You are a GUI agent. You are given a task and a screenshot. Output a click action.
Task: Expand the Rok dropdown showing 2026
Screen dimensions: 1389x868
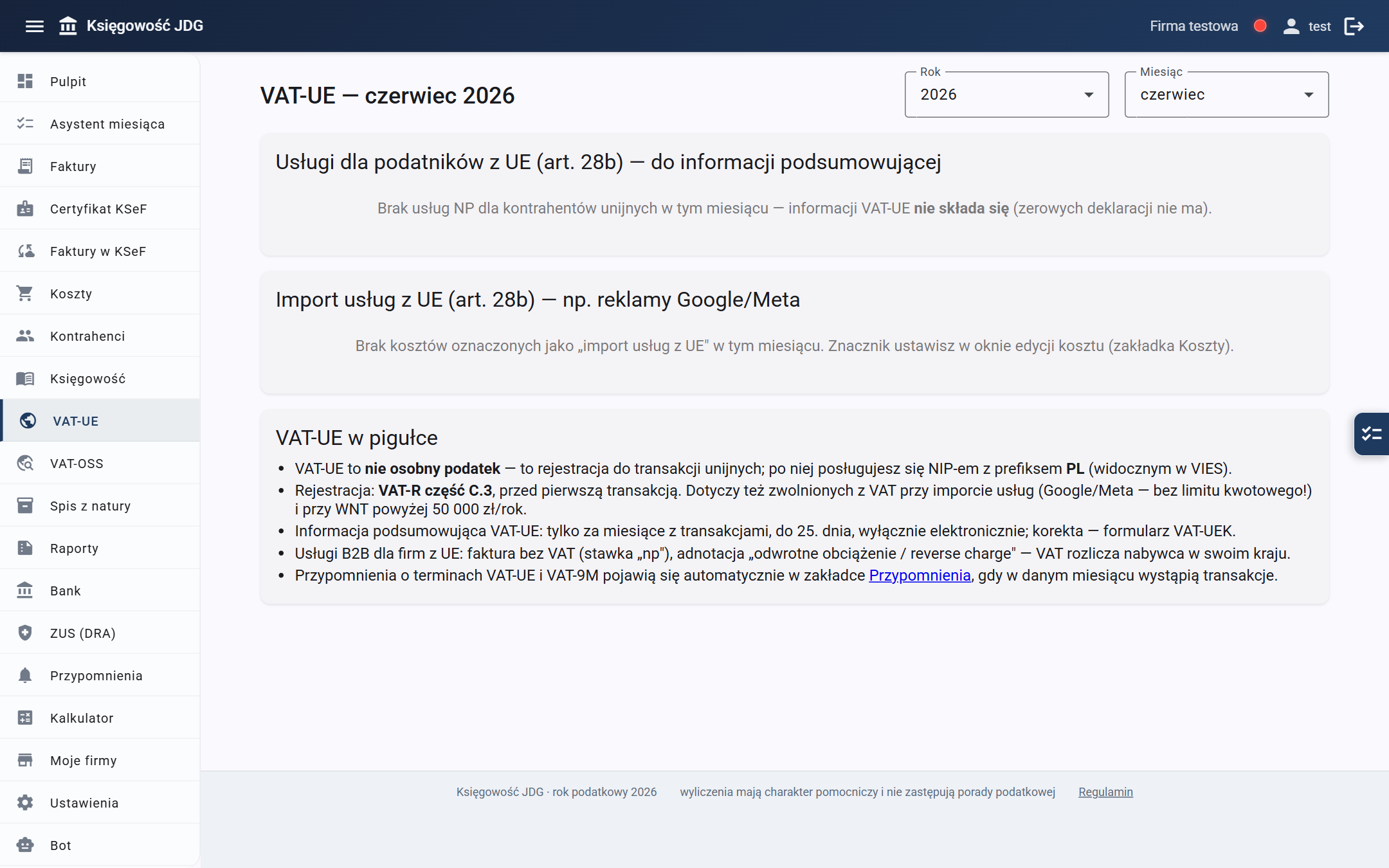(x=1006, y=95)
